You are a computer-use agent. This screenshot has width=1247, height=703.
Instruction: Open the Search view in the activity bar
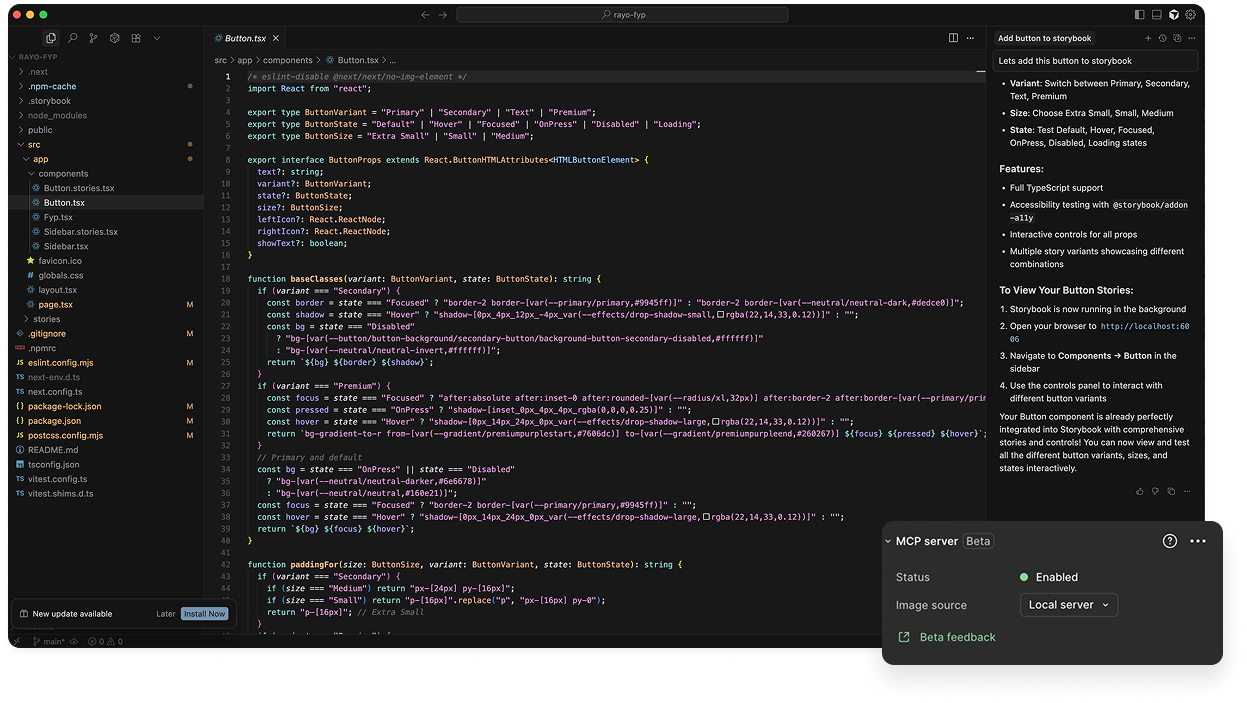(x=73, y=38)
